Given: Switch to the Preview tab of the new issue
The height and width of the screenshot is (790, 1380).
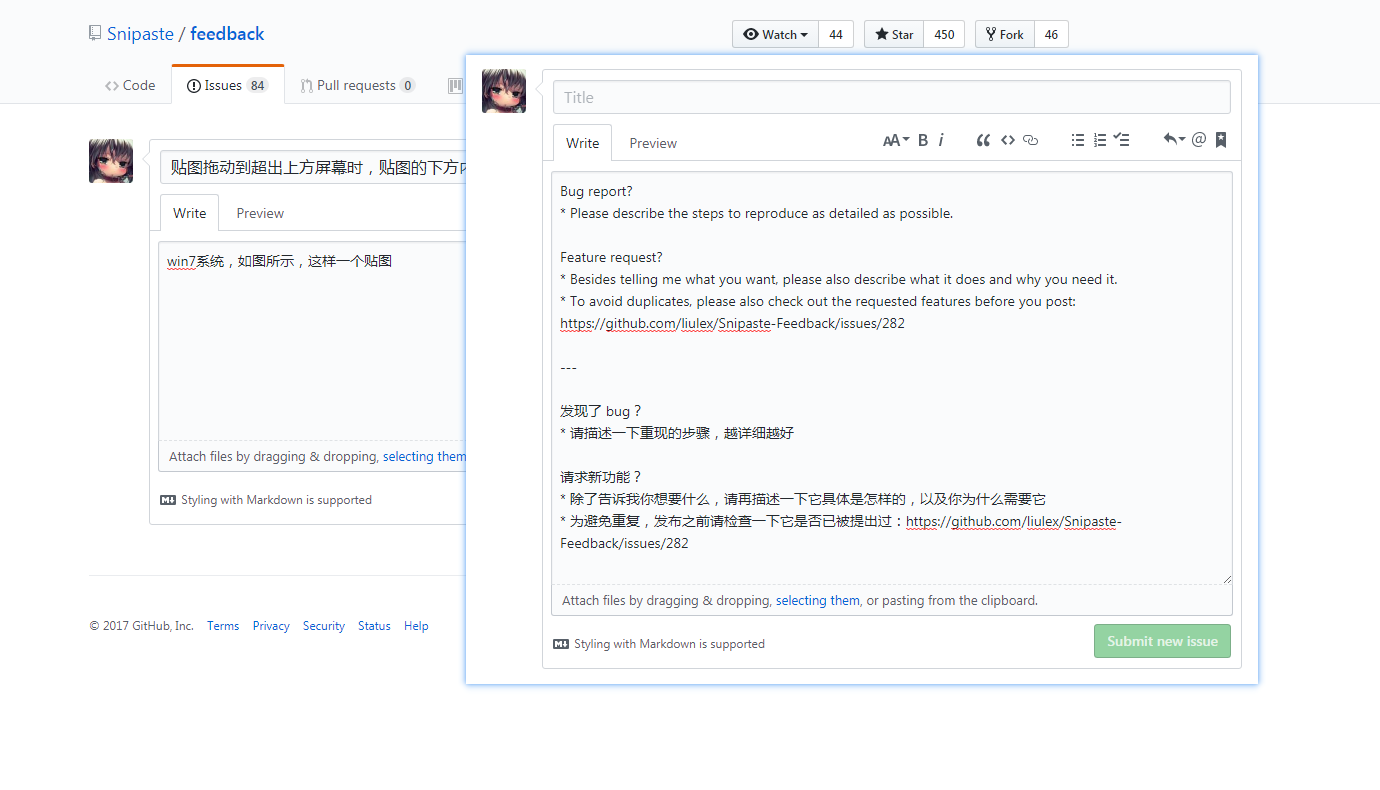Looking at the screenshot, I should click(x=652, y=142).
